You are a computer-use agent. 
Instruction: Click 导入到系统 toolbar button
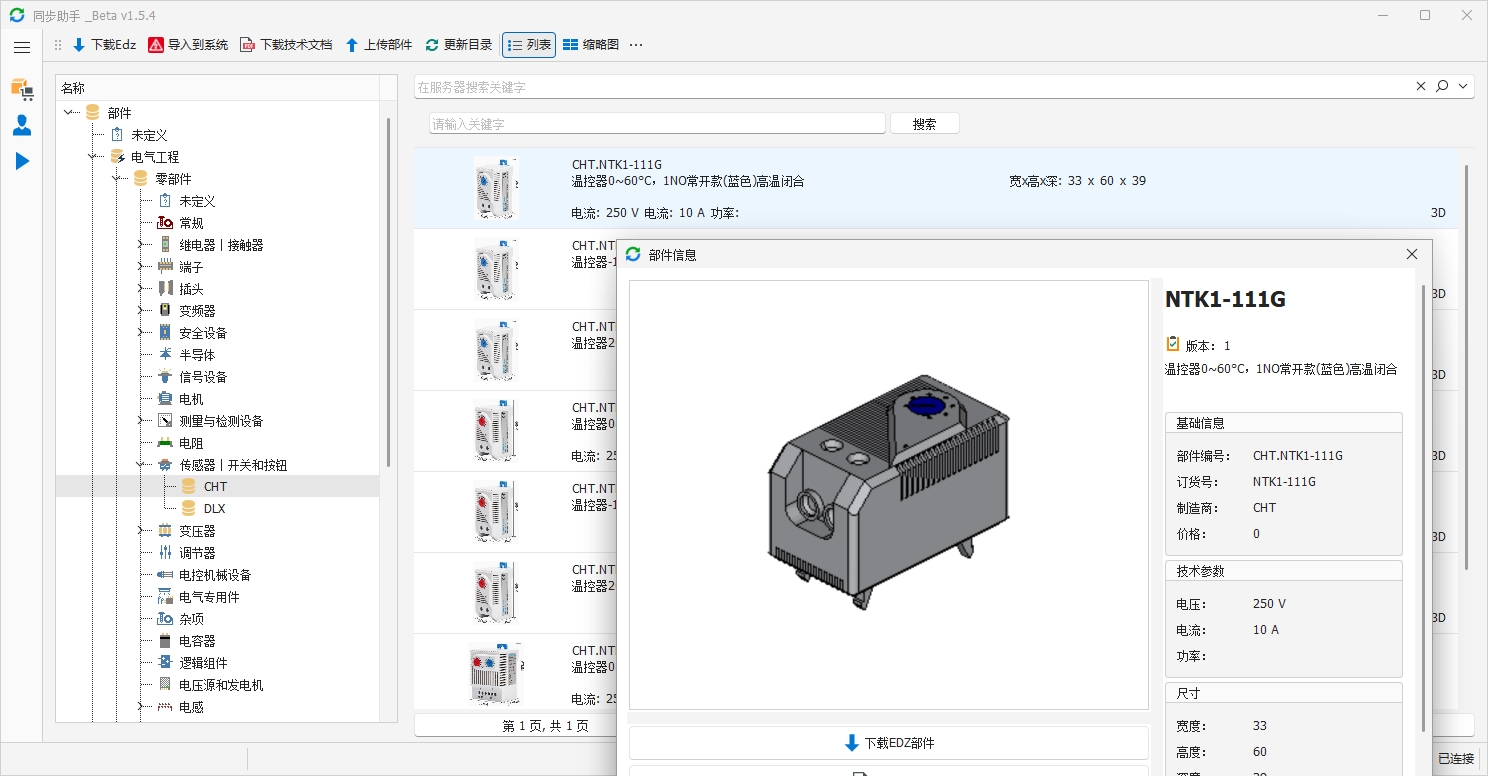(188, 45)
